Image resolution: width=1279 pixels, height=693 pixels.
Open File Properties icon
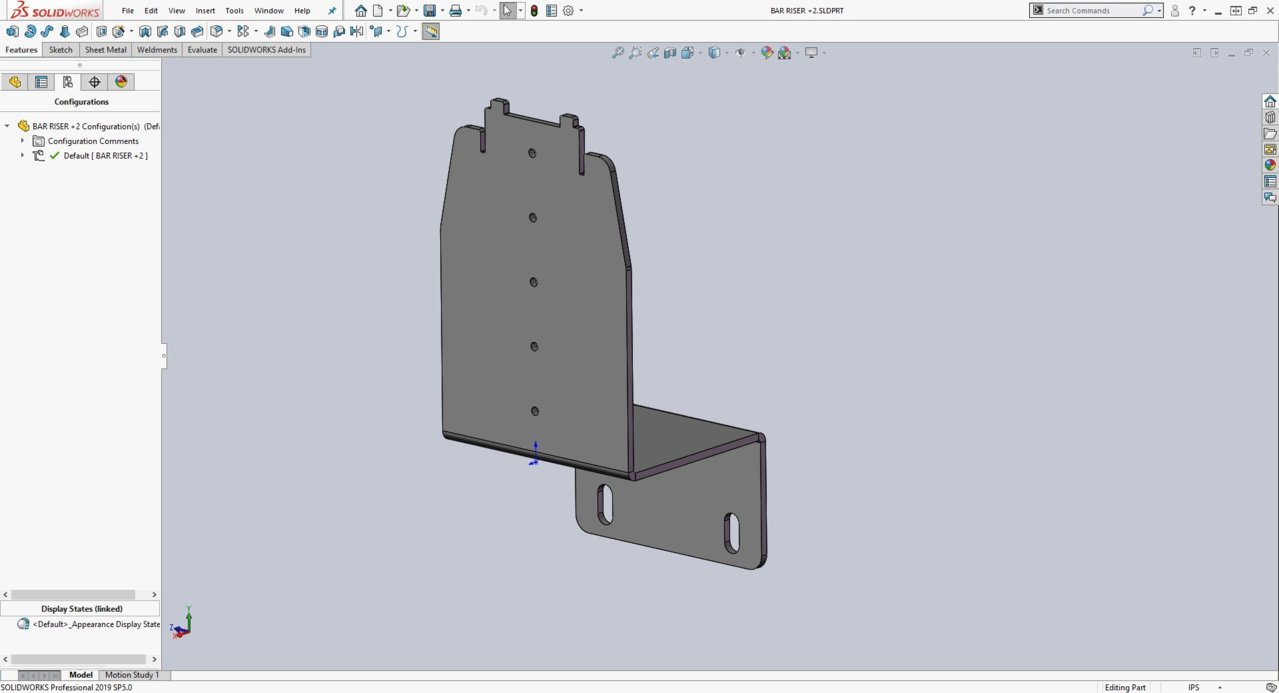tap(551, 11)
